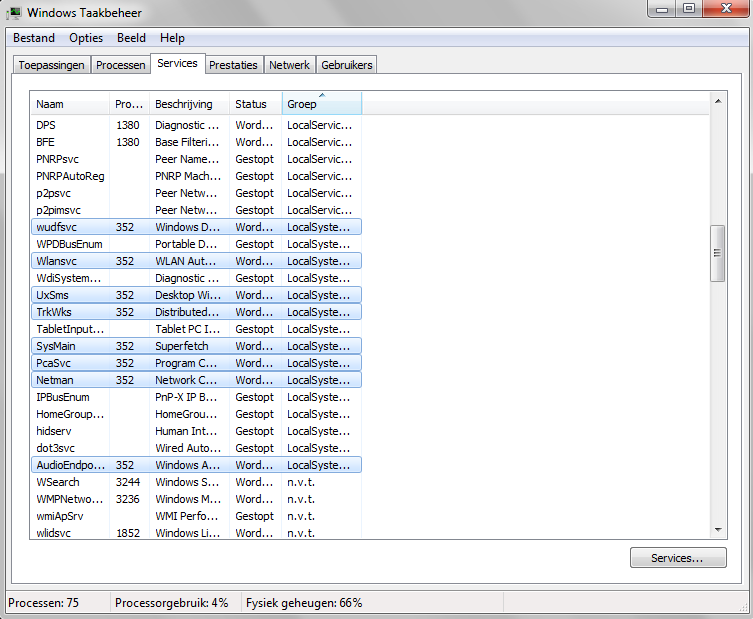
Task: Select the p2psvc service row
Action: click(196, 193)
